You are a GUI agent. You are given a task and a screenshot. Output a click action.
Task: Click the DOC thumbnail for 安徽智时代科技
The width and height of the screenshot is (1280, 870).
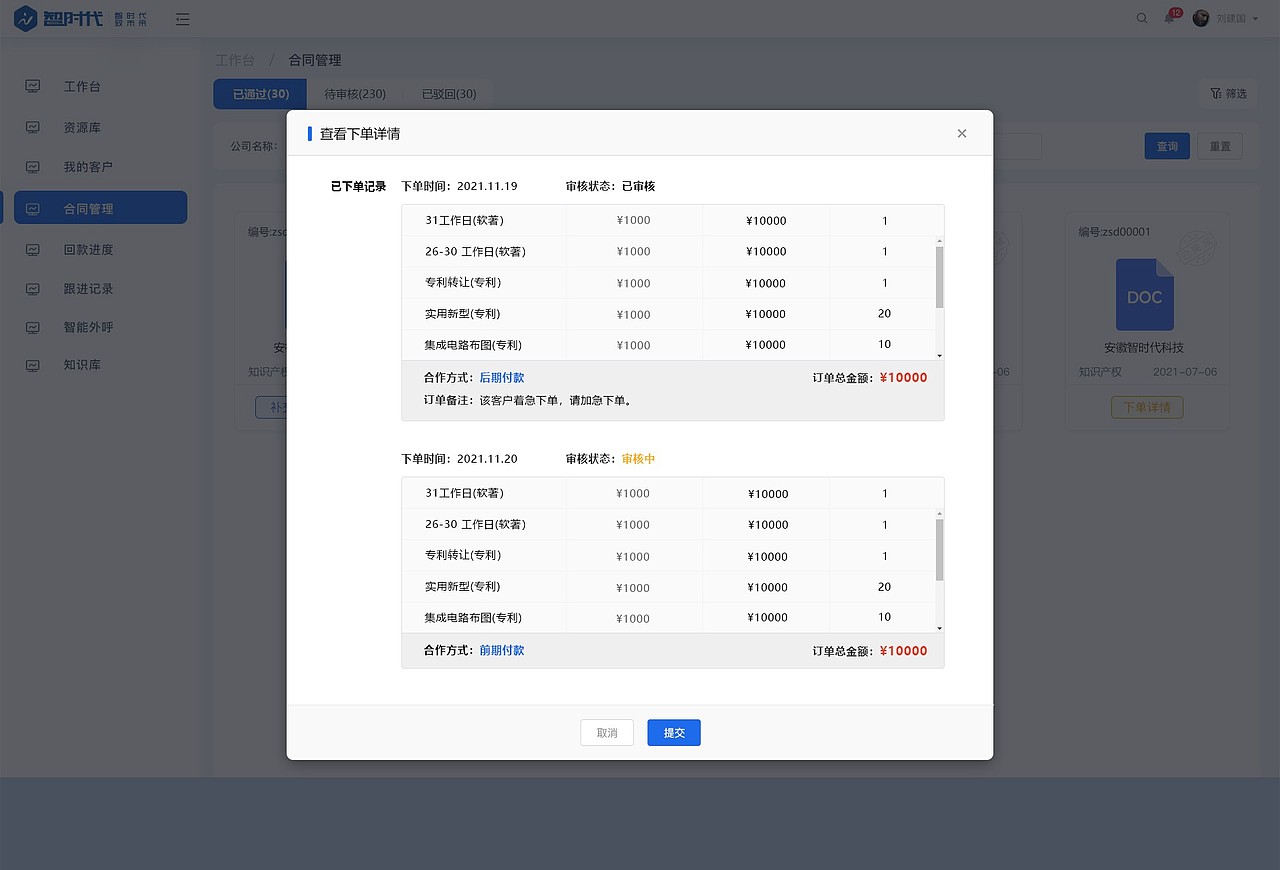pyautogui.click(x=1144, y=294)
